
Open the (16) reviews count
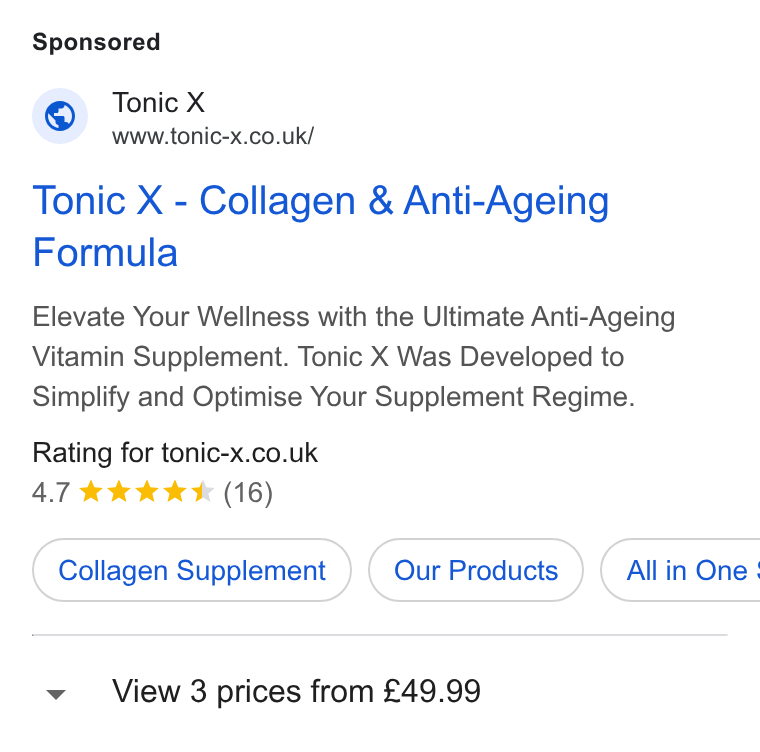(x=248, y=493)
